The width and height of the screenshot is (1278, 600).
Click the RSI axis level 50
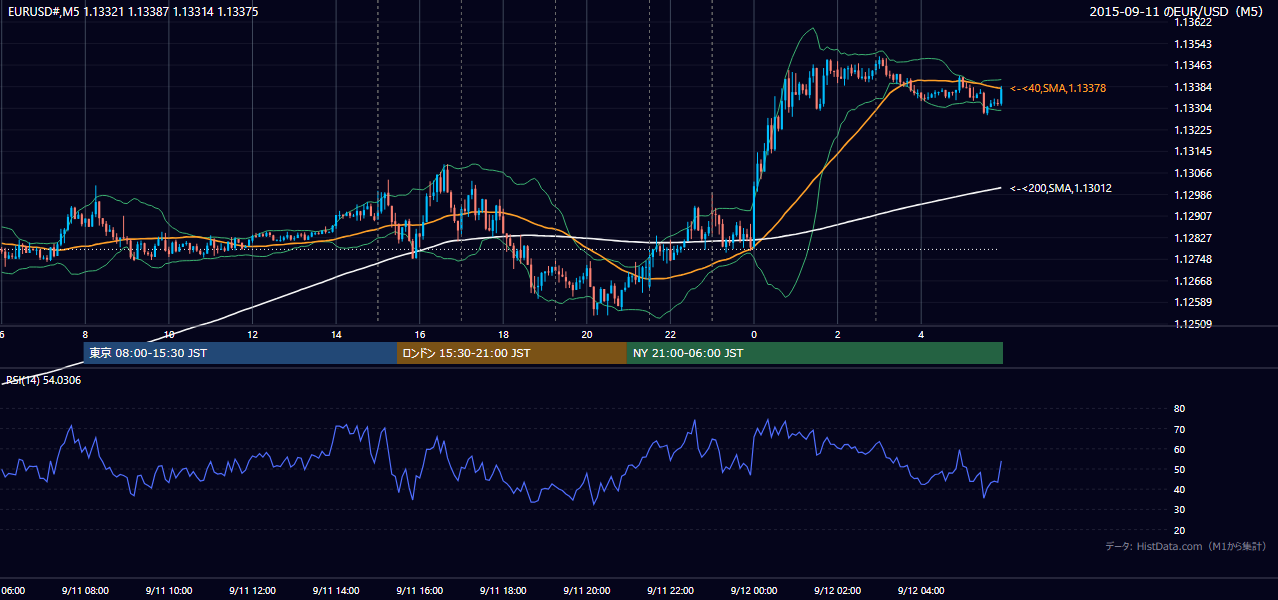click(1179, 469)
